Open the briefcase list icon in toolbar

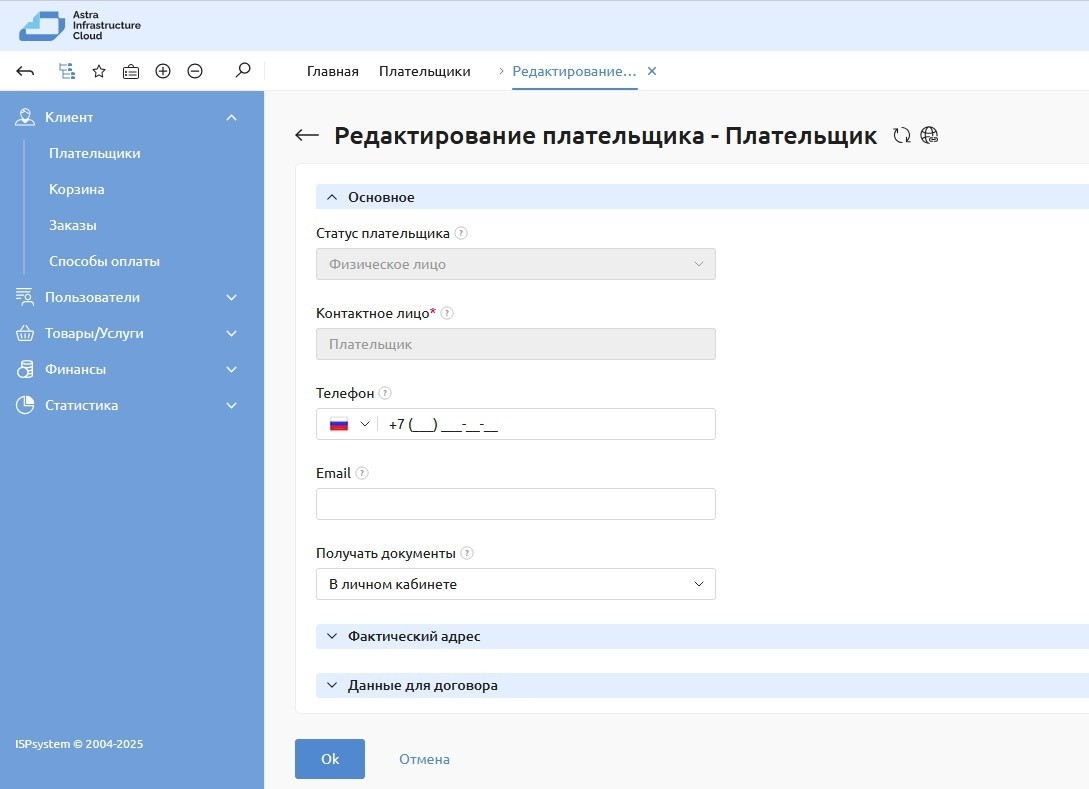131,72
